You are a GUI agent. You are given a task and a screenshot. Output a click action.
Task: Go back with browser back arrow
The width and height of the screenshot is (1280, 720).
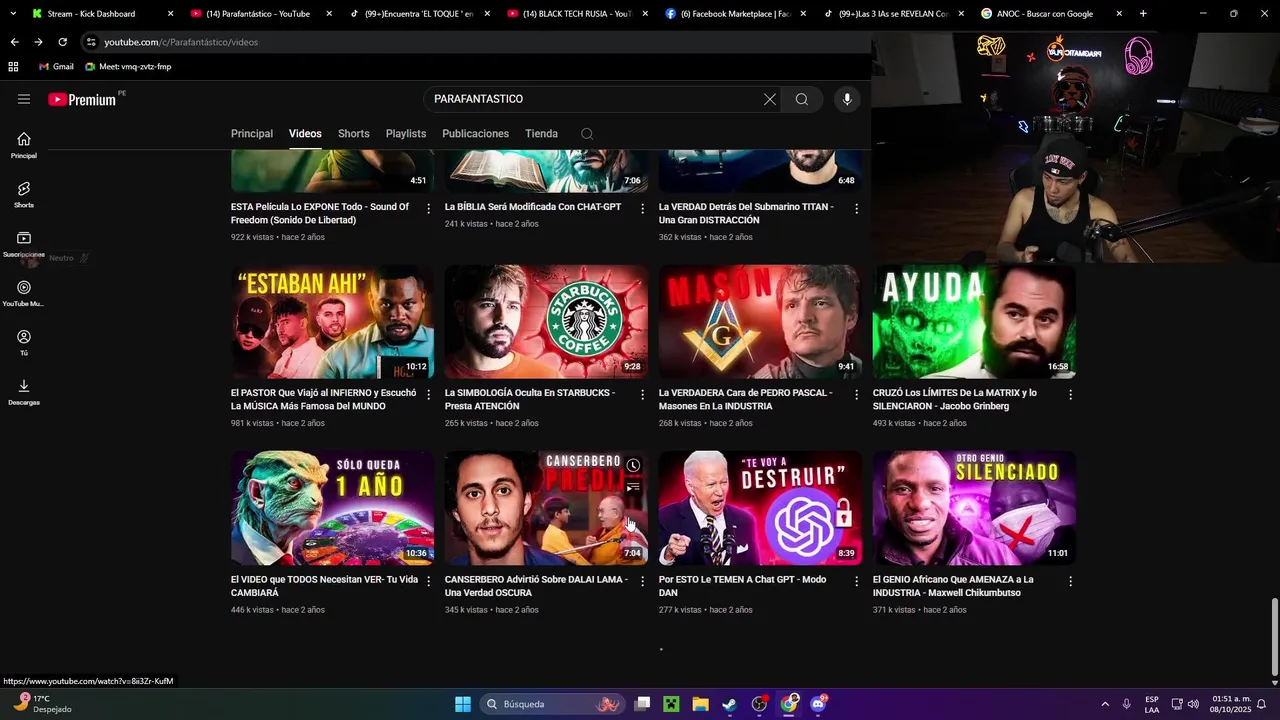[14, 42]
